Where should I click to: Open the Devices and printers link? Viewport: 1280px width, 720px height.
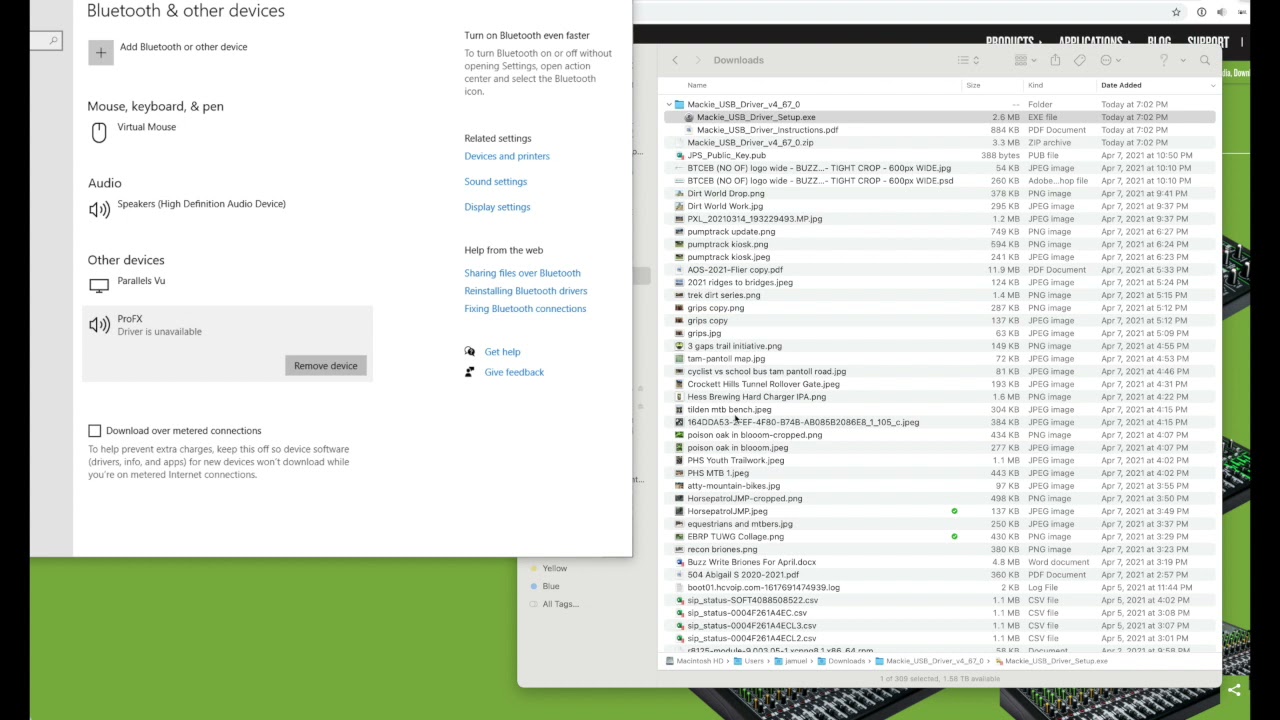point(507,156)
